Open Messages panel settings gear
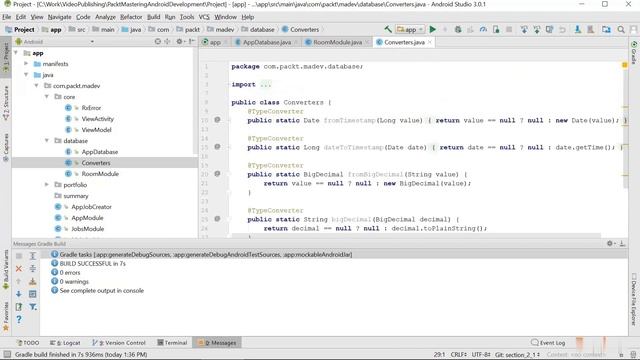The width and height of the screenshot is (640, 360). [x=610, y=243]
